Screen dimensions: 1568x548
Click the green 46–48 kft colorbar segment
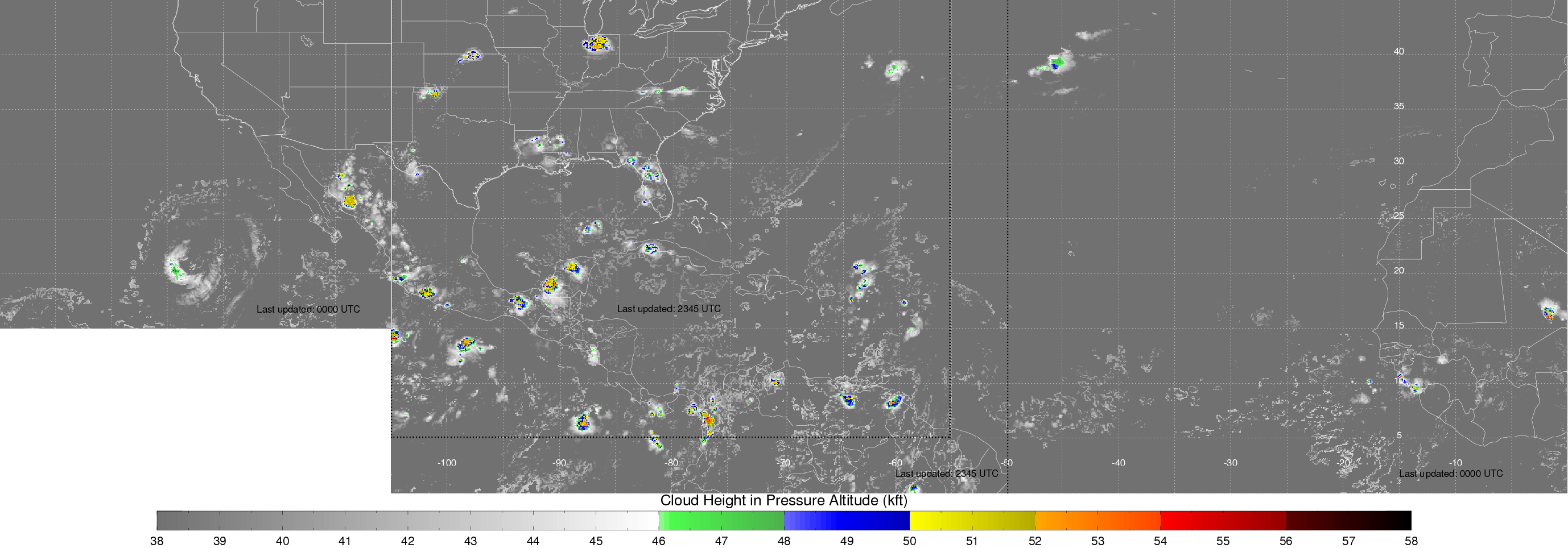pos(721,521)
